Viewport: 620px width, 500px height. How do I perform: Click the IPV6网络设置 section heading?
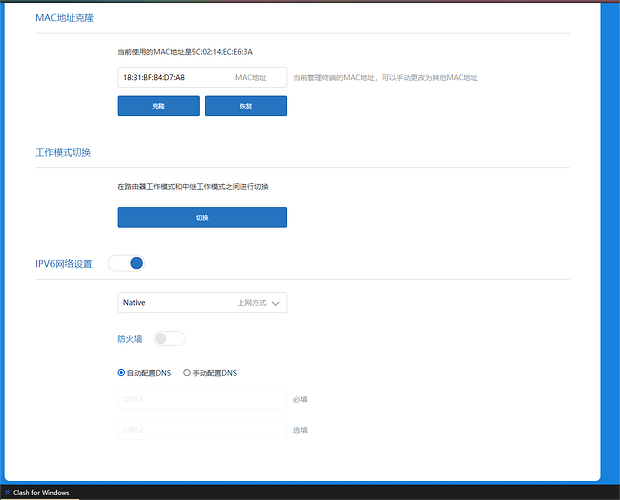coord(64,264)
